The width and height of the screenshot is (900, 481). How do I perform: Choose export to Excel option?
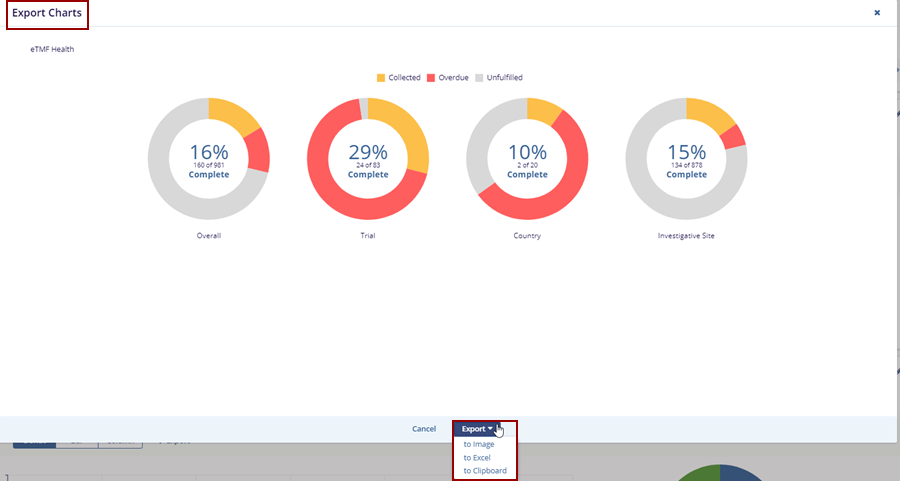(x=477, y=457)
